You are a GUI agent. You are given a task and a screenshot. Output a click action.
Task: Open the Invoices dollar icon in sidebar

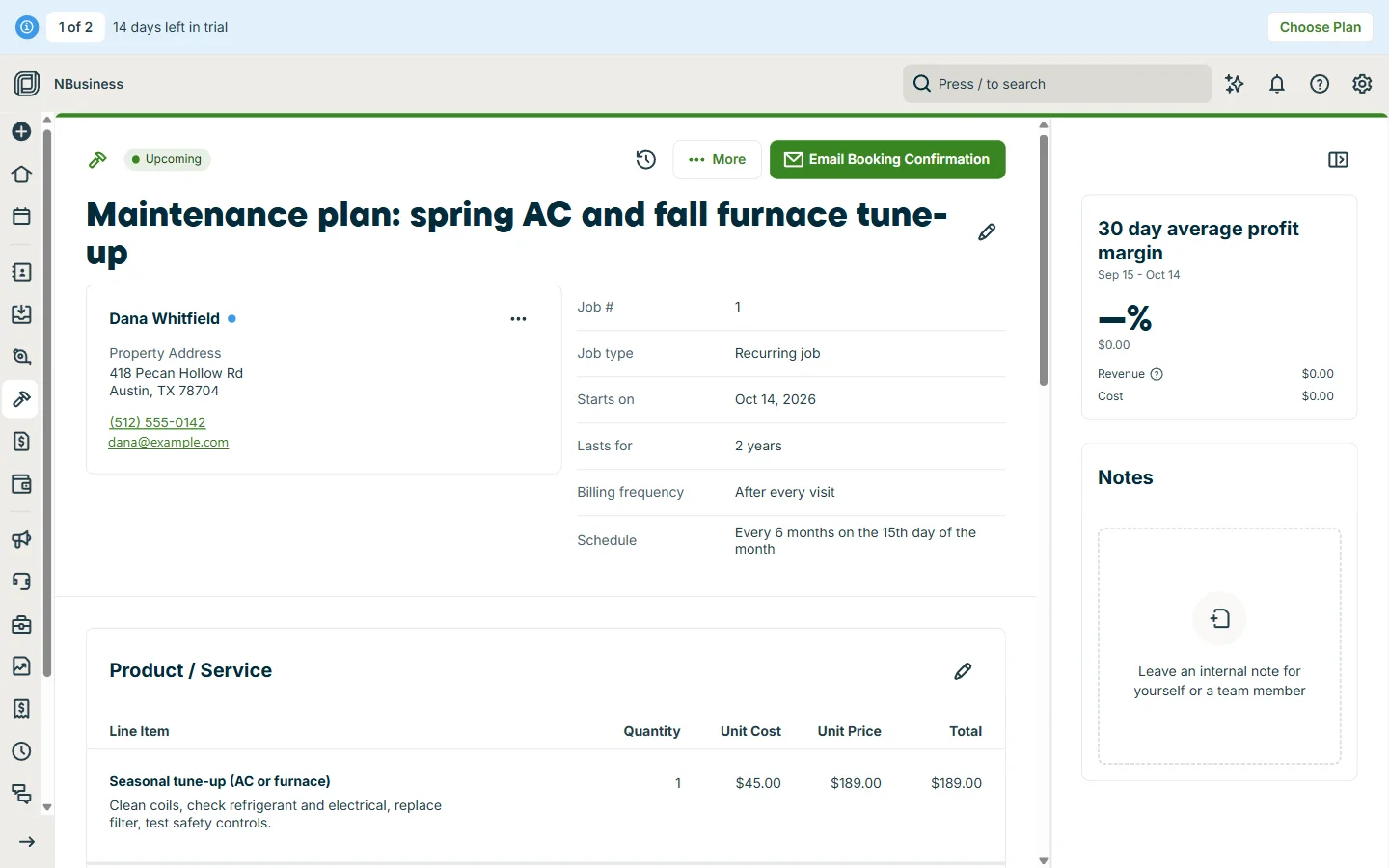[x=21, y=442]
